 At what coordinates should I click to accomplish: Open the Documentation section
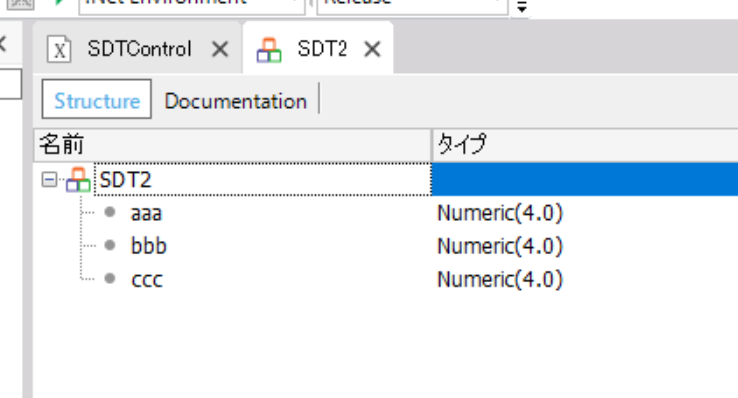pos(235,101)
